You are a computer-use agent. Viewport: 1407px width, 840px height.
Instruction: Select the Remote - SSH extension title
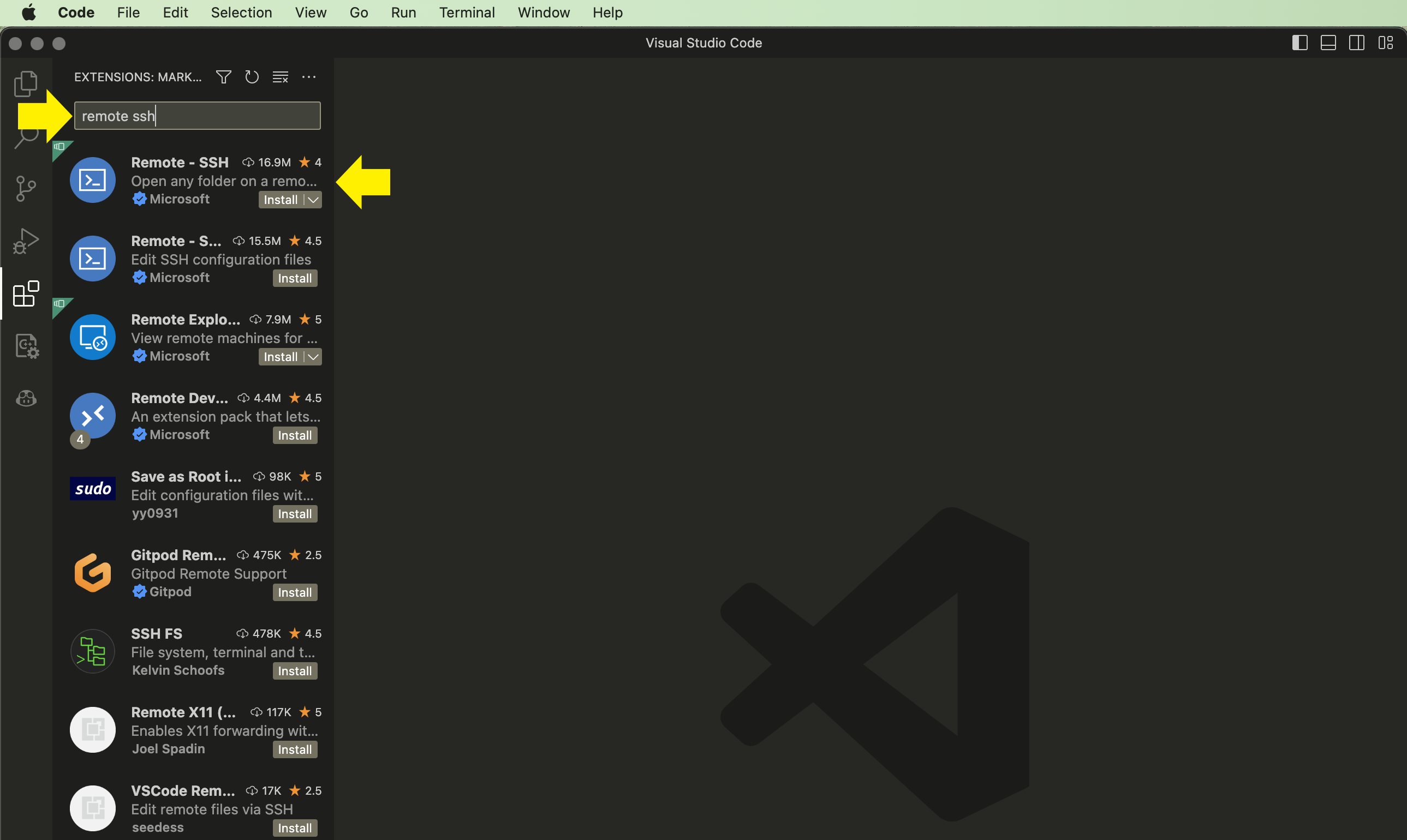tap(180, 163)
